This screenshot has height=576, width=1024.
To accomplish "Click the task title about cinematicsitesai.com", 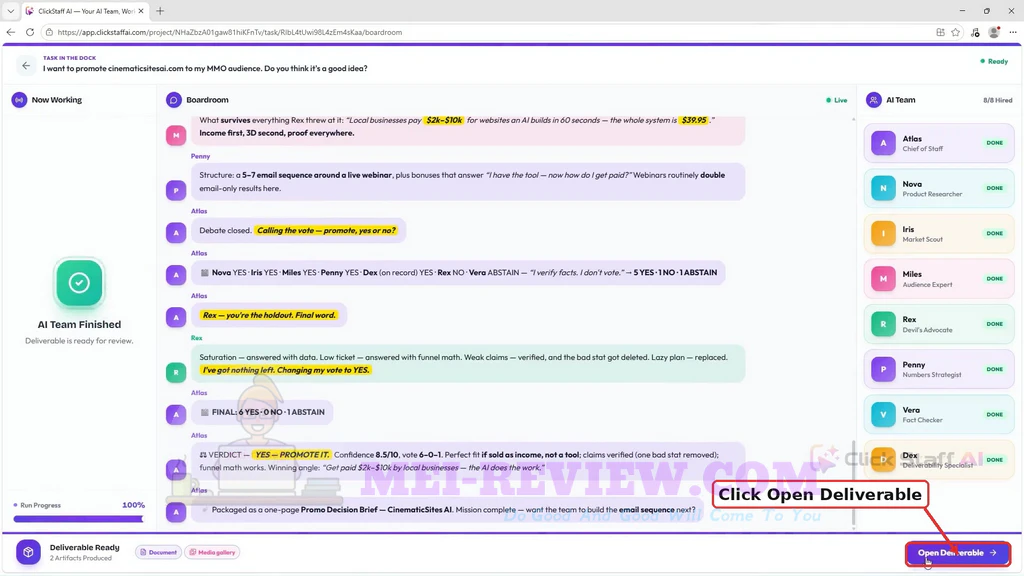I will 205,68.
